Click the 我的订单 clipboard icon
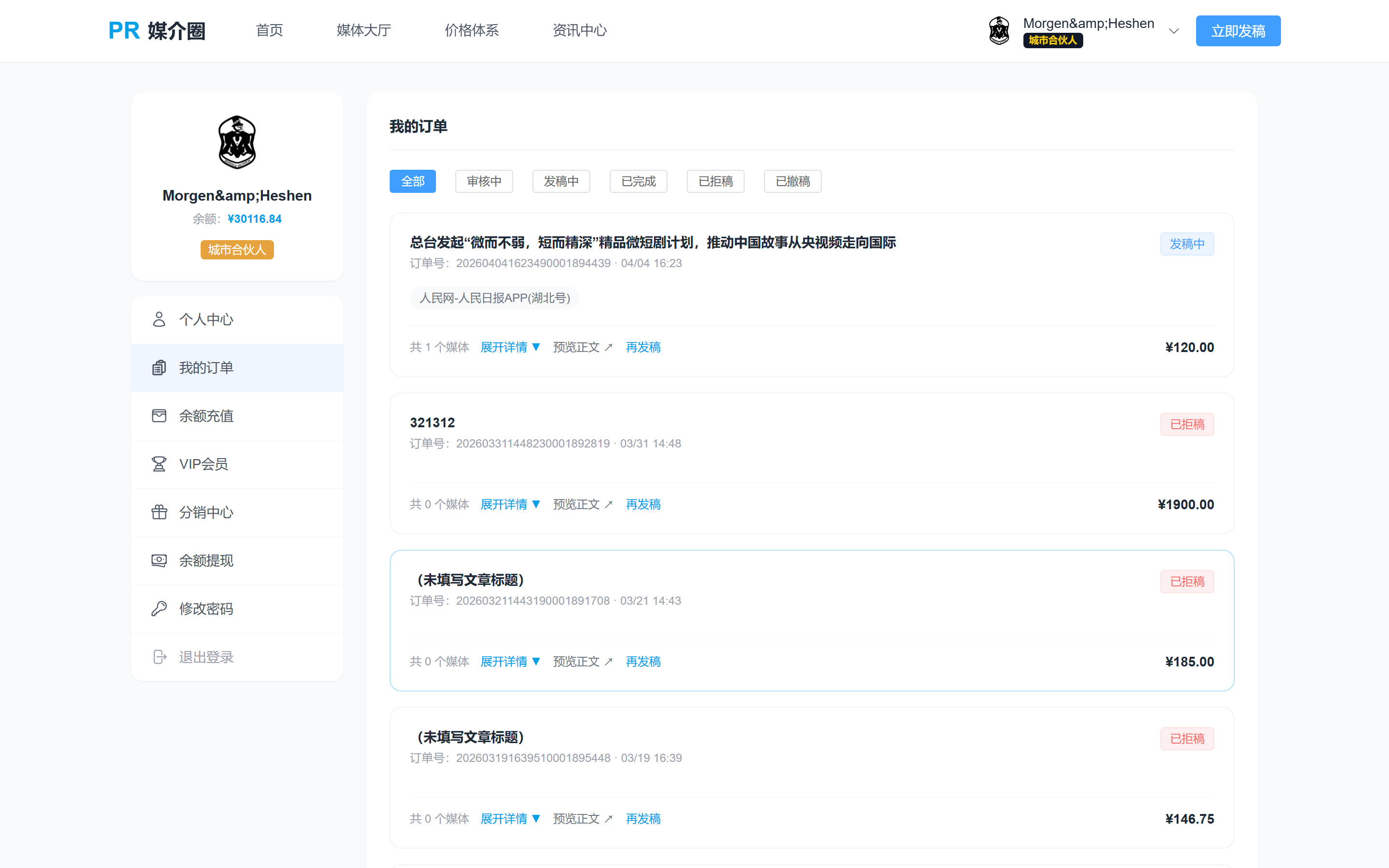Screen dimensions: 1389x868 [x=159, y=367]
